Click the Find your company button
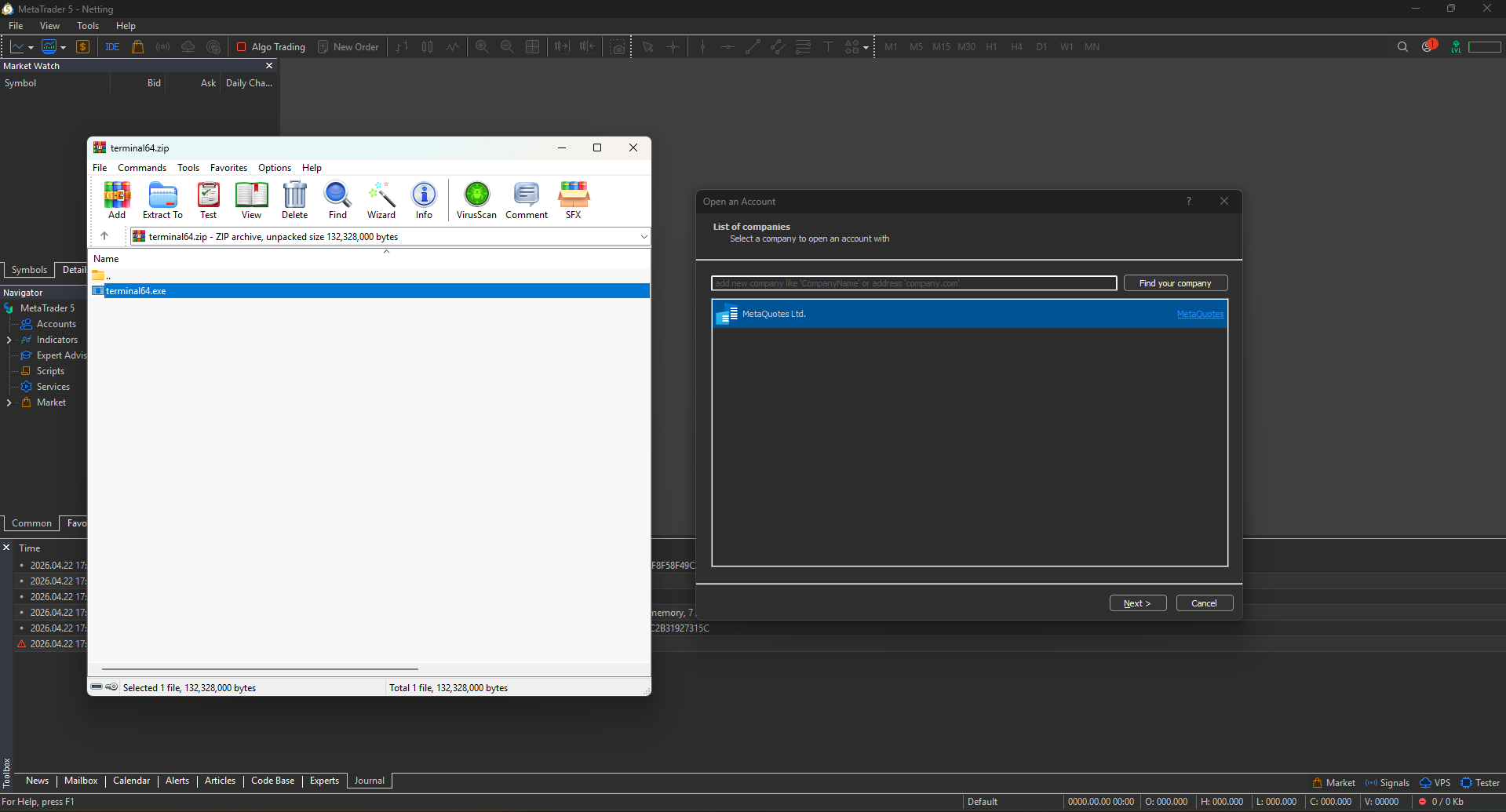 (1176, 283)
